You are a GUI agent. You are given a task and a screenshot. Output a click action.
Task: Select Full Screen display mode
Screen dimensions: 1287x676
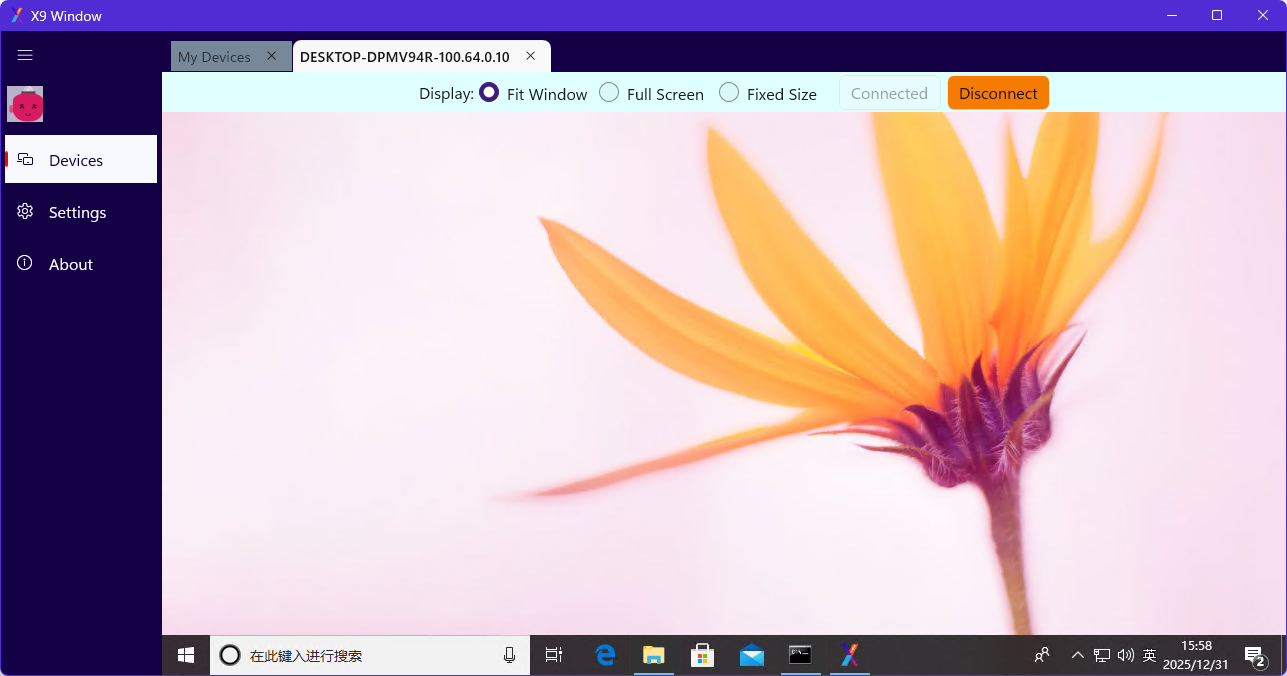click(609, 93)
